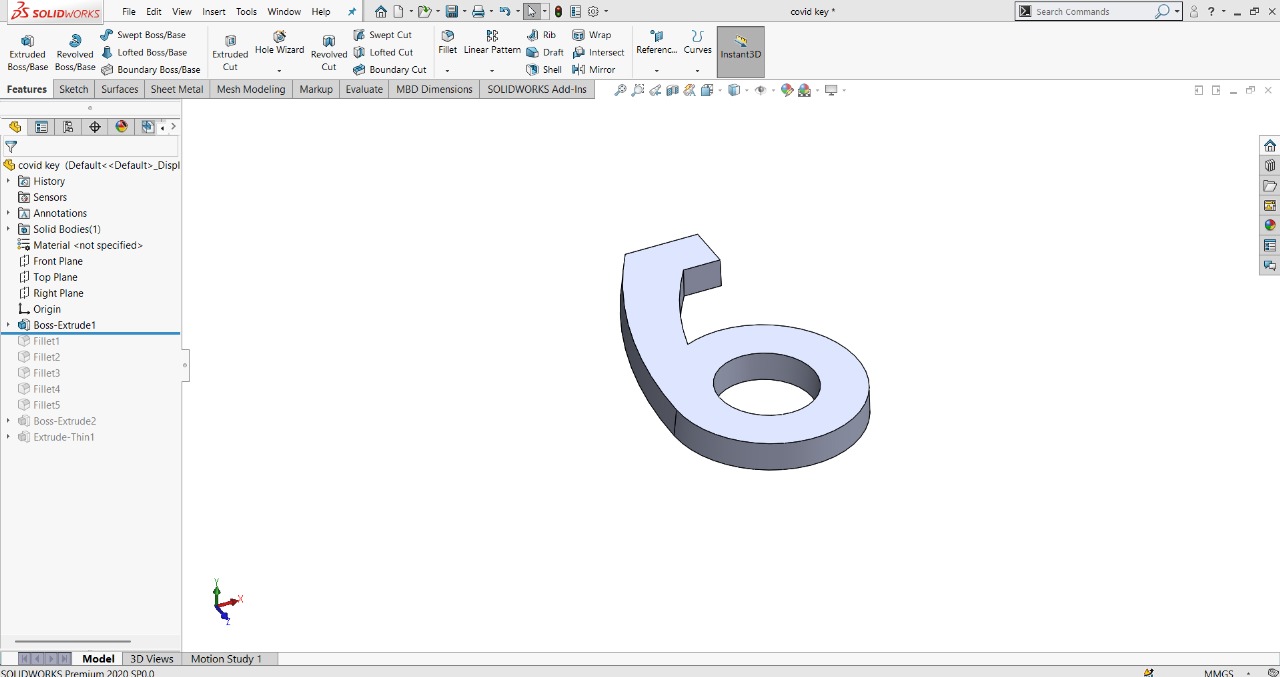Select the Revolved Boss/Base tool
This screenshot has width=1280, height=677.
[75, 53]
